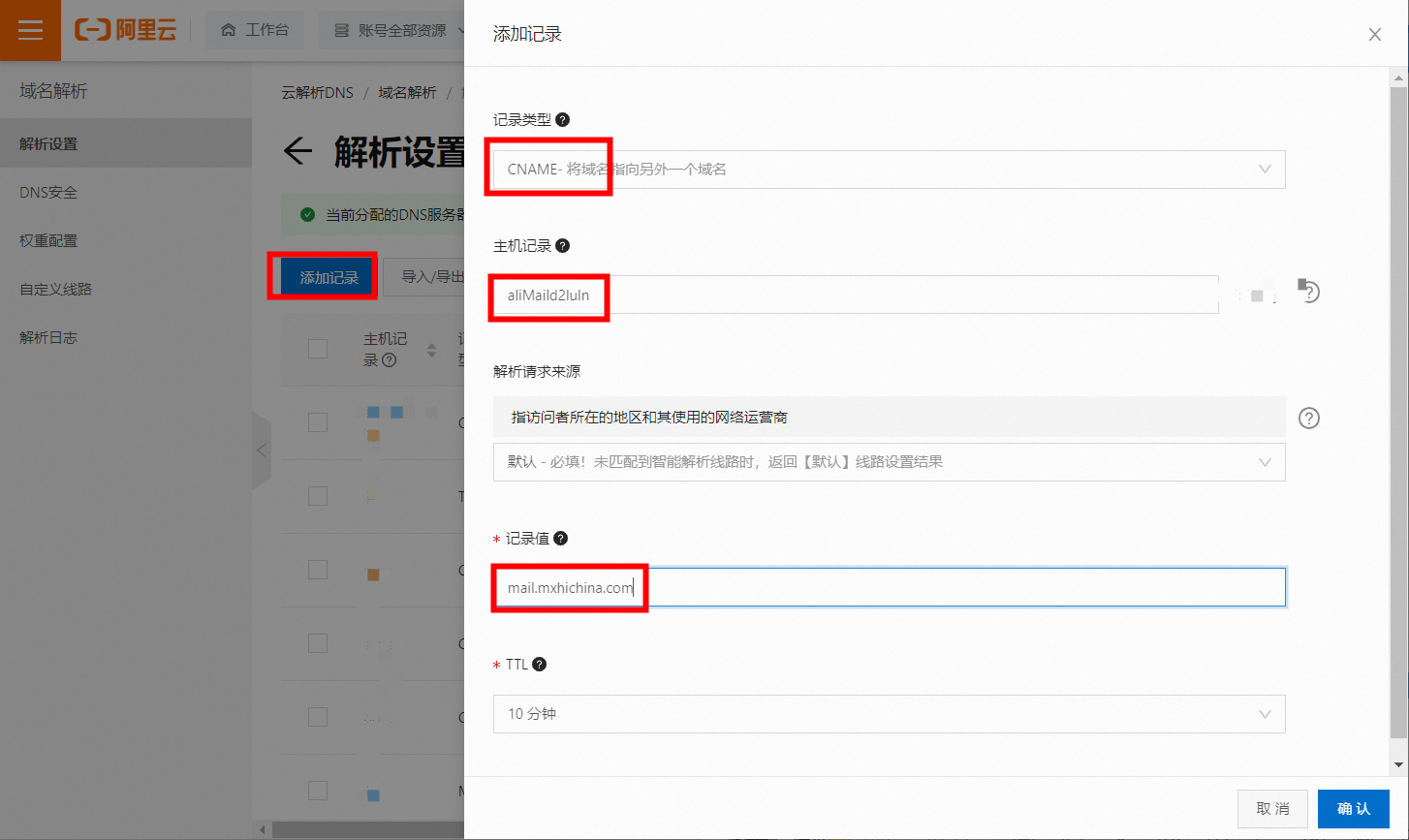Click the help icon beside TTL
Screen dimensions: 1409x840
coord(540,664)
